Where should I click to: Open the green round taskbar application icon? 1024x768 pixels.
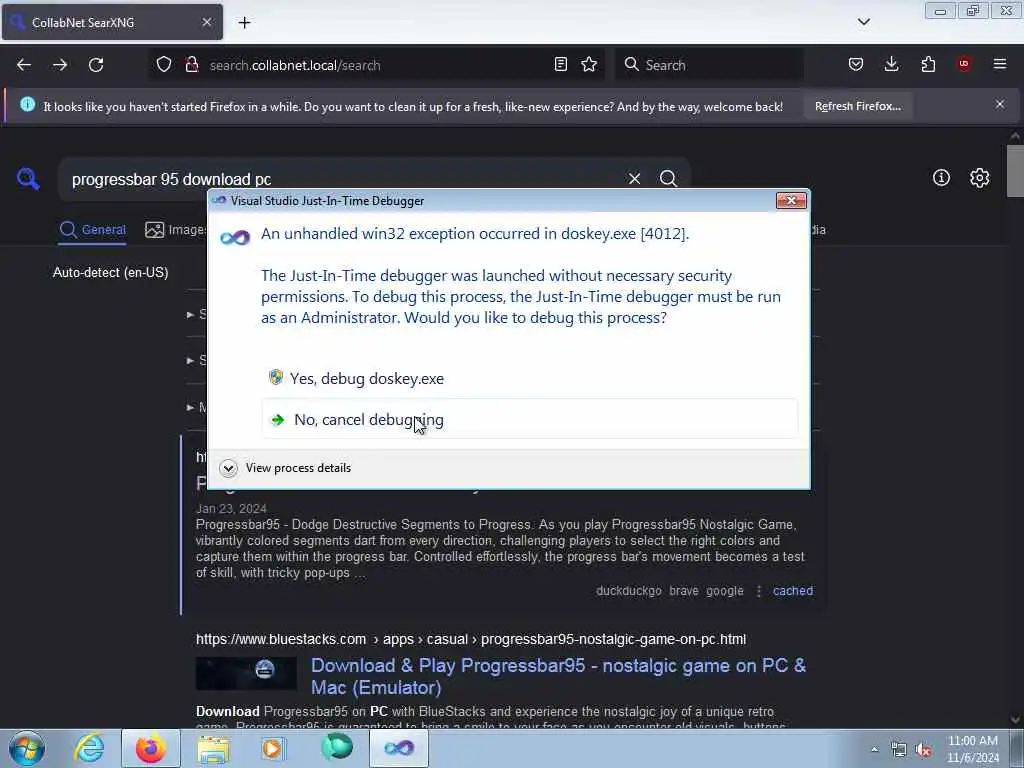point(336,747)
